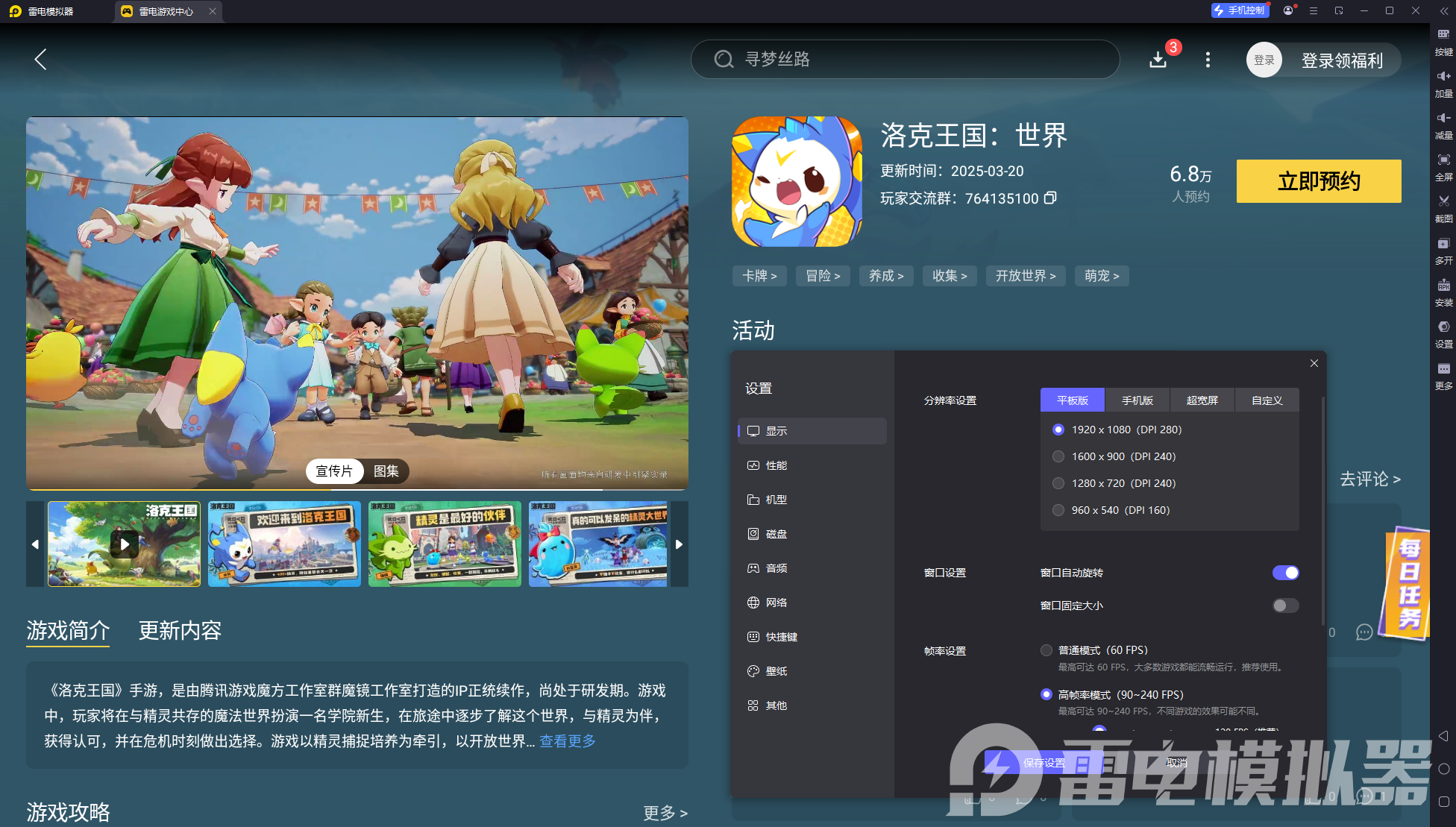
Task: Click the left carousel arrow
Action: tap(35, 544)
